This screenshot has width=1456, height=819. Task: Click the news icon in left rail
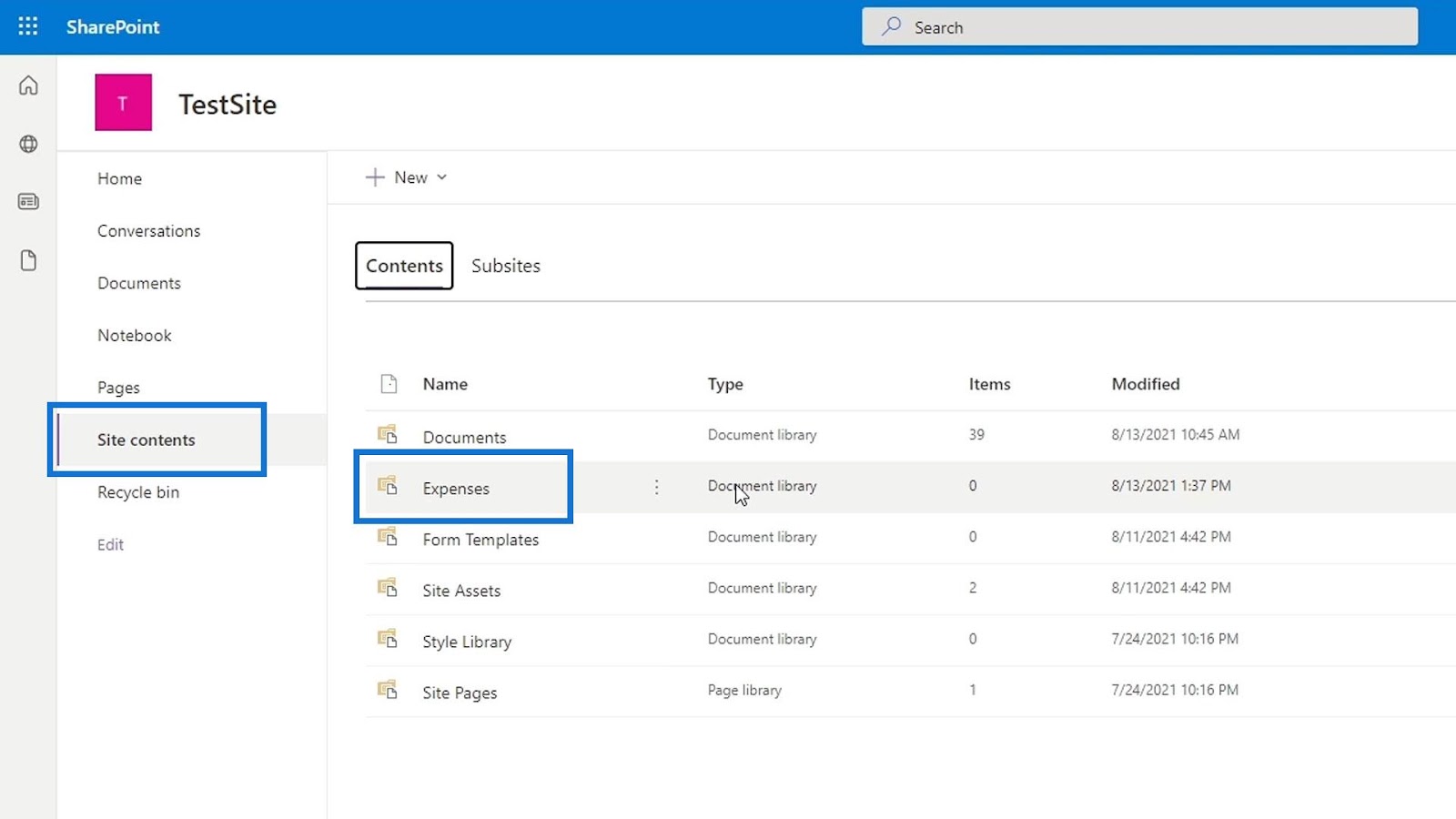pos(28,201)
